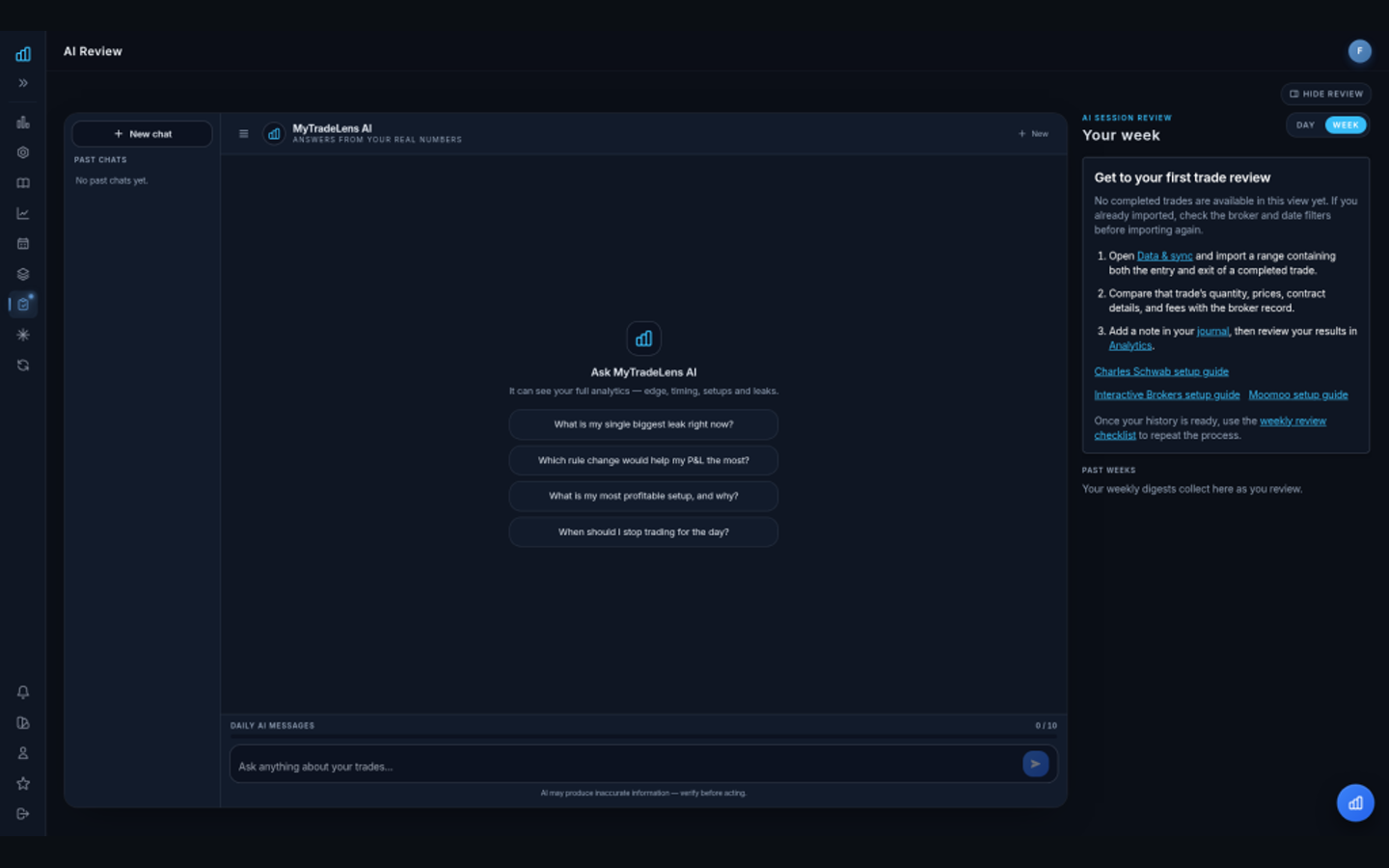The width and height of the screenshot is (1389, 868).
Task: Open the profile person icon
Action: (23, 753)
